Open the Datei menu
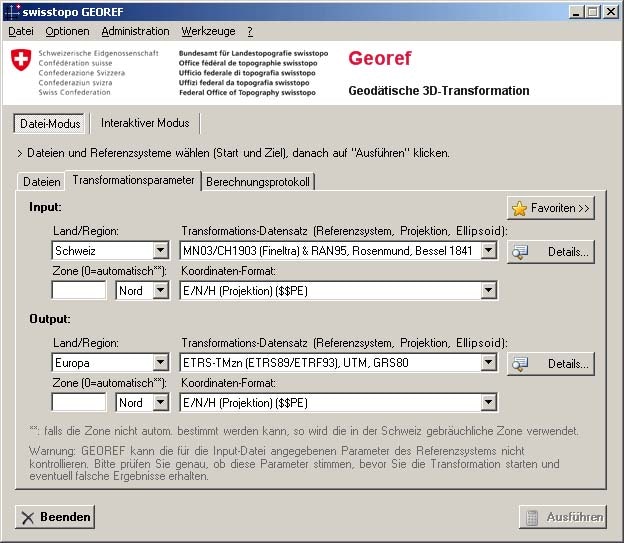 [21, 31]
